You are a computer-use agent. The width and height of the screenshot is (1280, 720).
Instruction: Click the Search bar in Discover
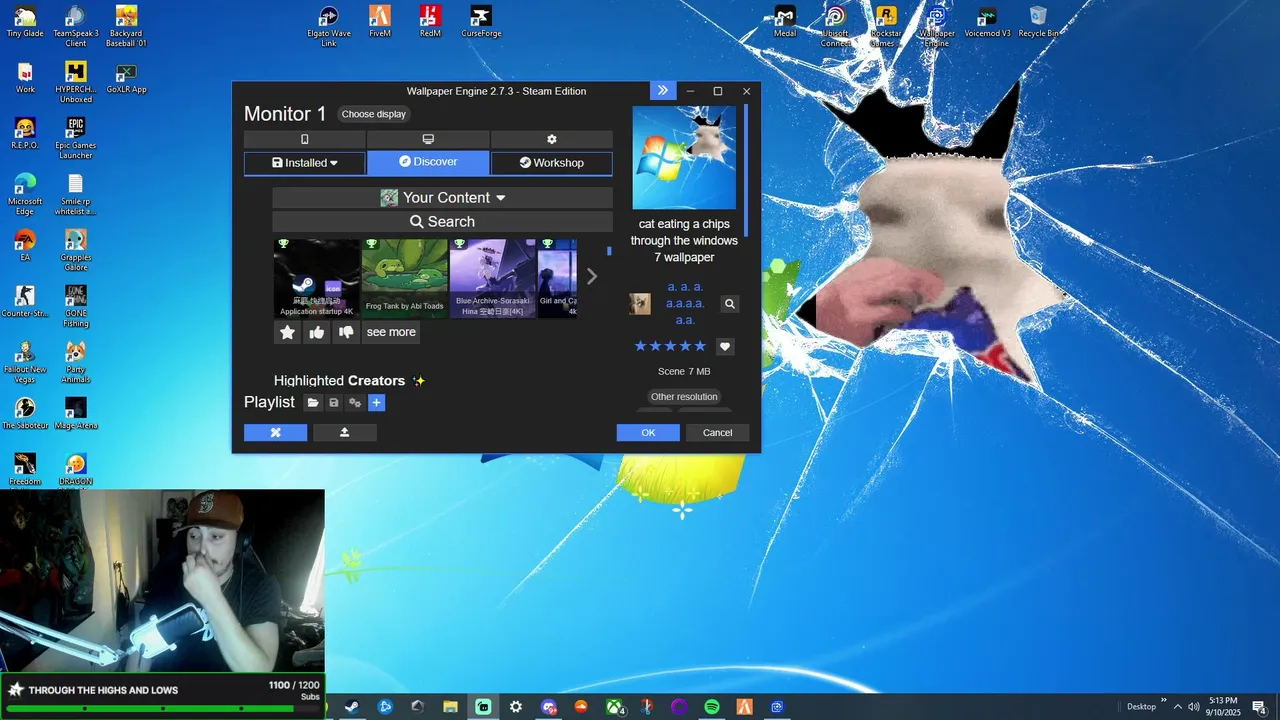click(x=442, y=222)
